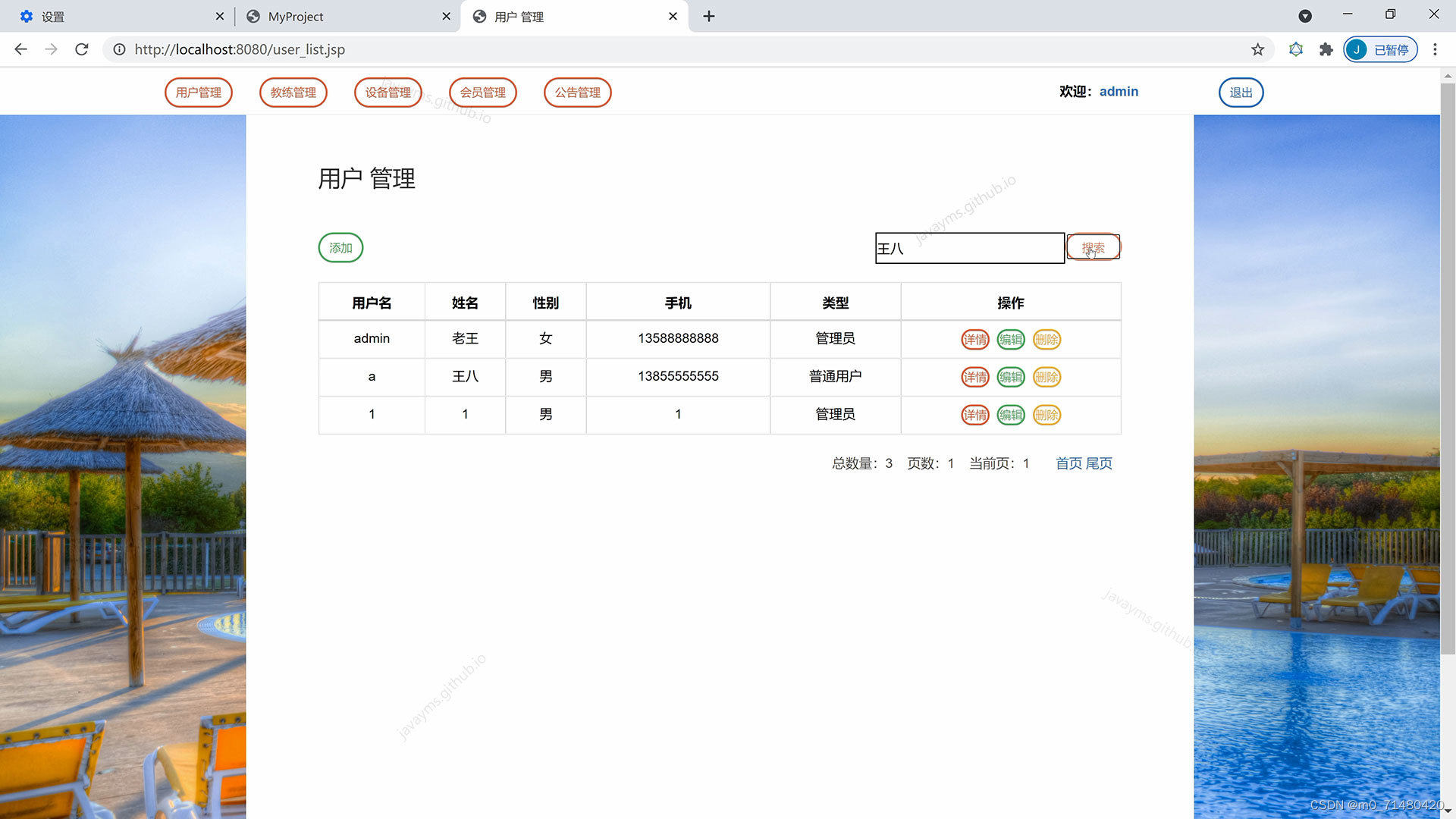This screenshot has height=819, width=1456.
Task: Click the 老王 name cell
Action: click(x=465, y=338)
